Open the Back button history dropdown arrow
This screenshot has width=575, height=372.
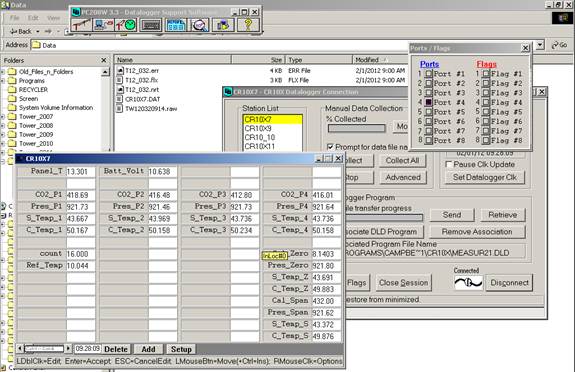tap(37, 32)
